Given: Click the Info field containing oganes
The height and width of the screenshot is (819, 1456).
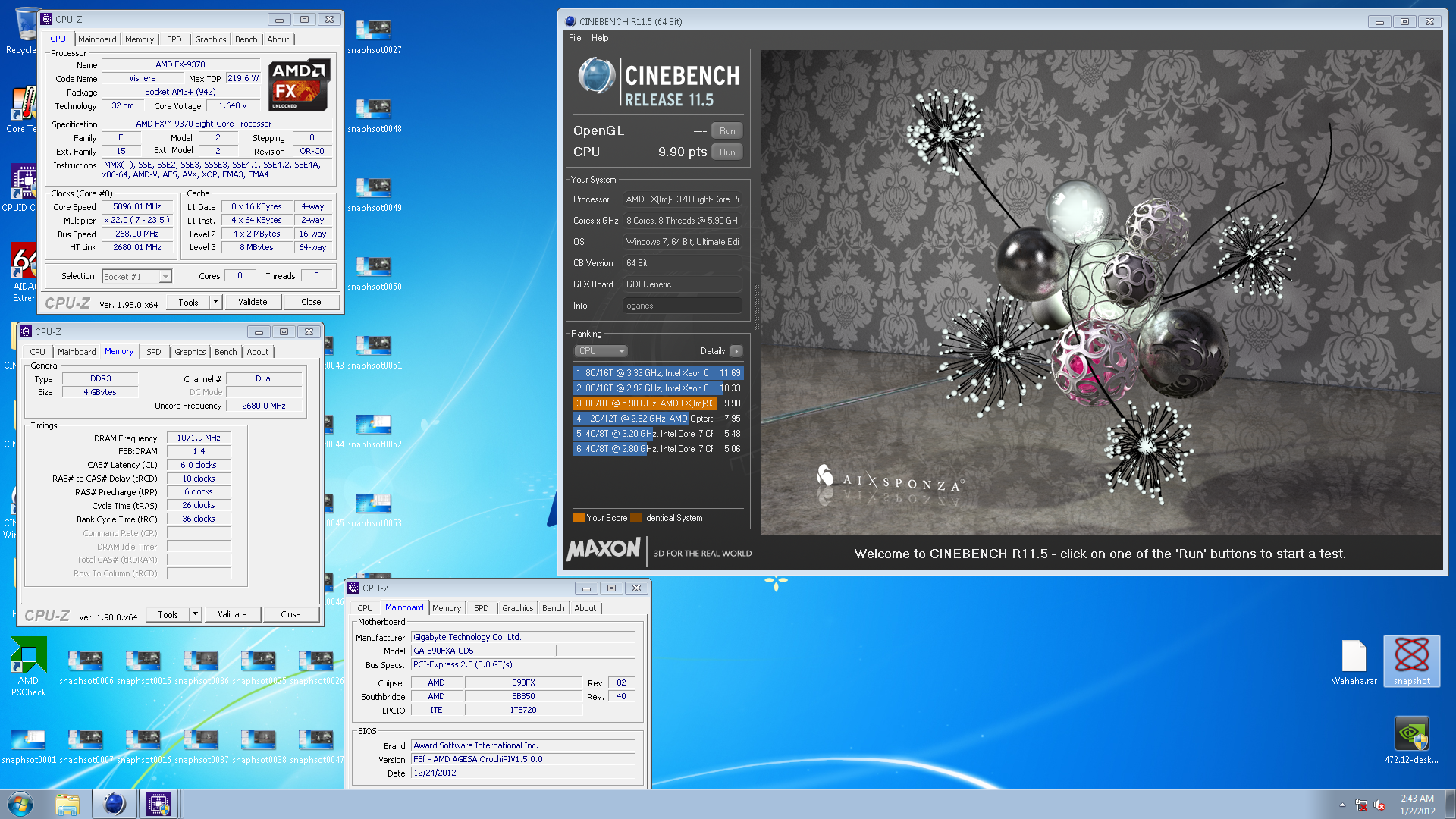Looking at the screenshot, I should (x=682, y=306).
